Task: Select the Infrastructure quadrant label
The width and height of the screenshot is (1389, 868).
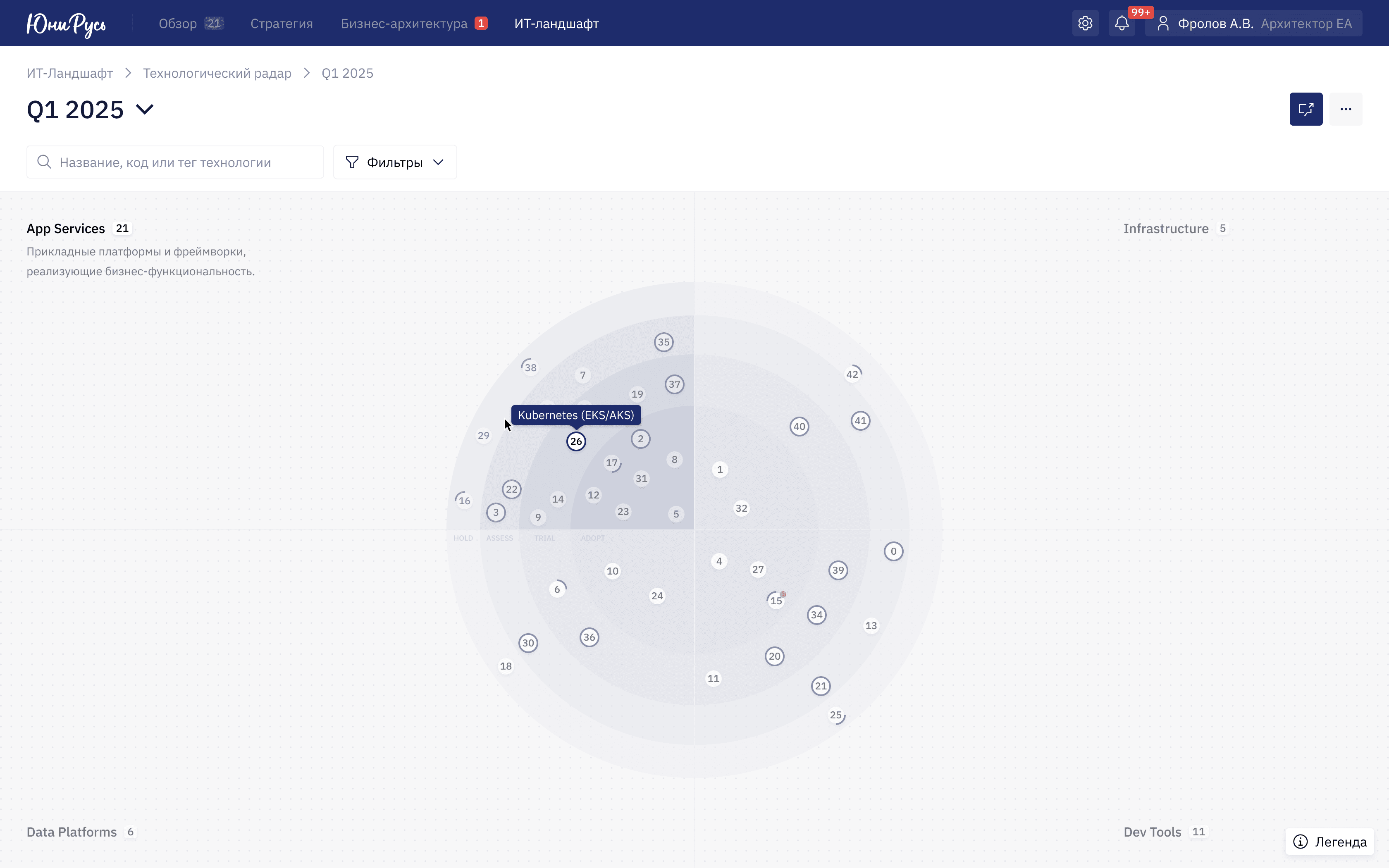Action: [1165, 229]
